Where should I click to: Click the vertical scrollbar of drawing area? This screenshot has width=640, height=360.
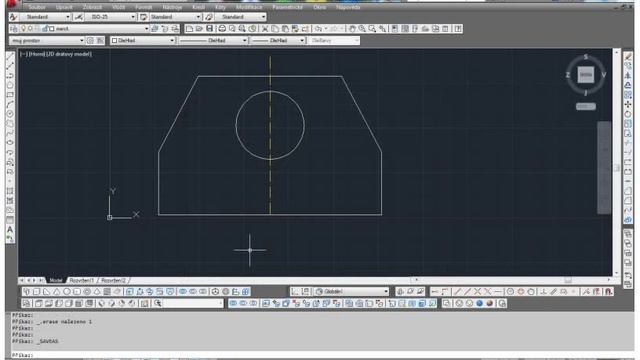(617, 162)
